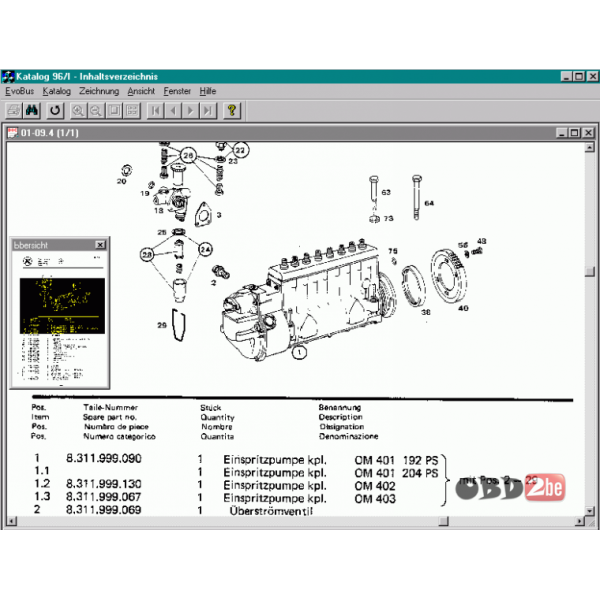Screen dimensions: 600x600
Task: Click the black overview thumbnail in Übersicht panel
Action: pos(62,306)
